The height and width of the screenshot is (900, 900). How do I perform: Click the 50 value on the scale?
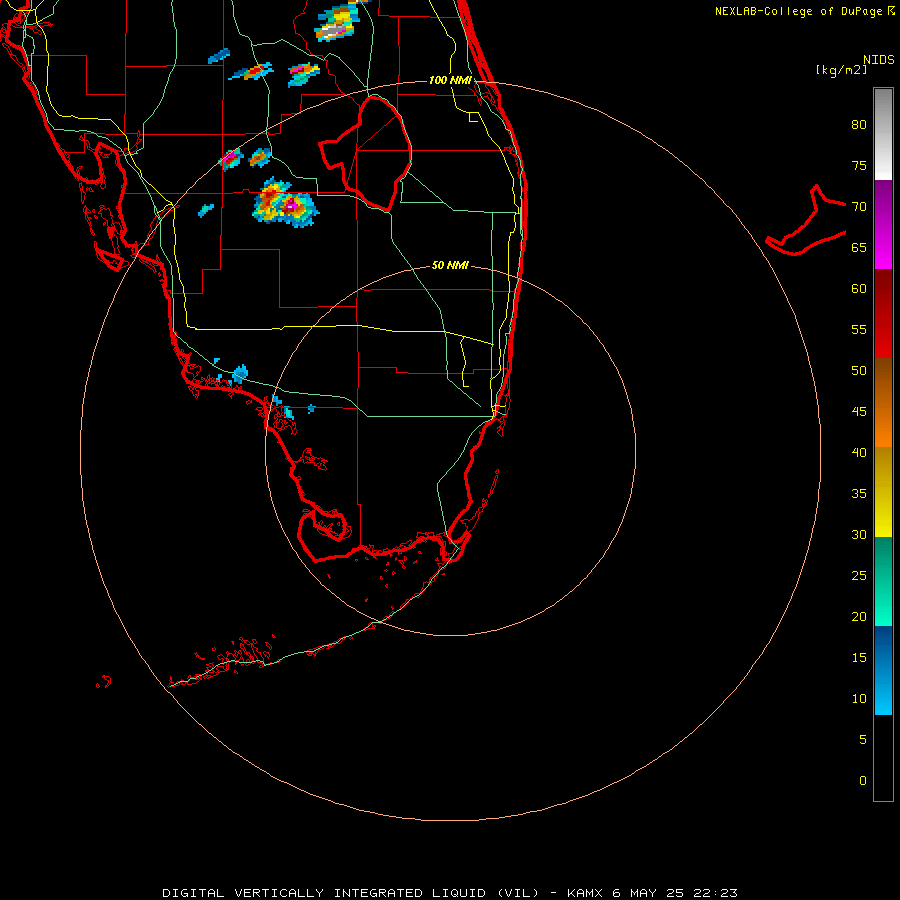(859, 371)
